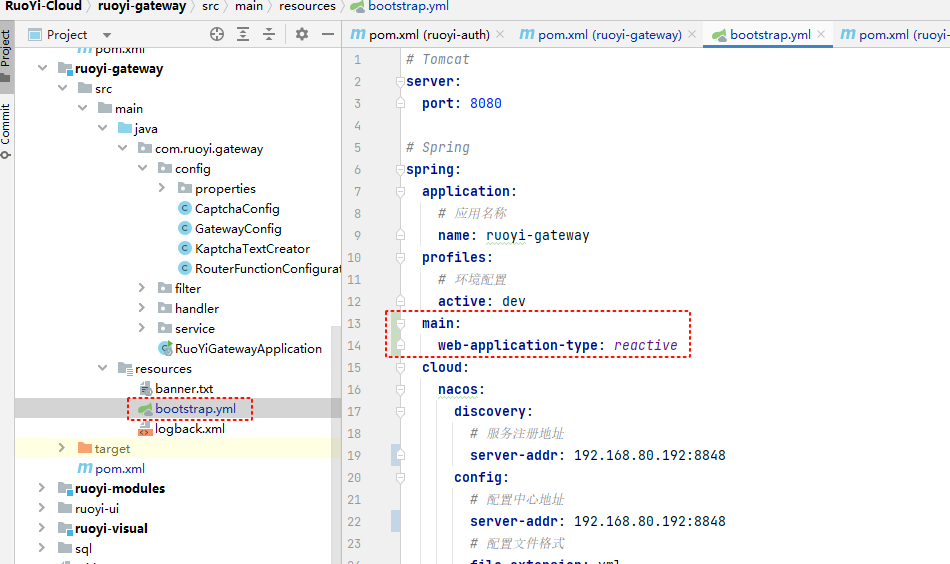
Task: Fold the server block at line 2
Action: coord(400,81)
